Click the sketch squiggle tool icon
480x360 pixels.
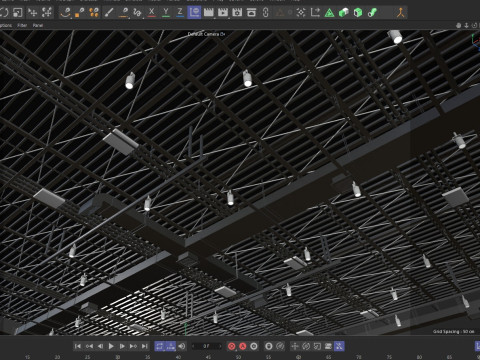coord(137,13)
